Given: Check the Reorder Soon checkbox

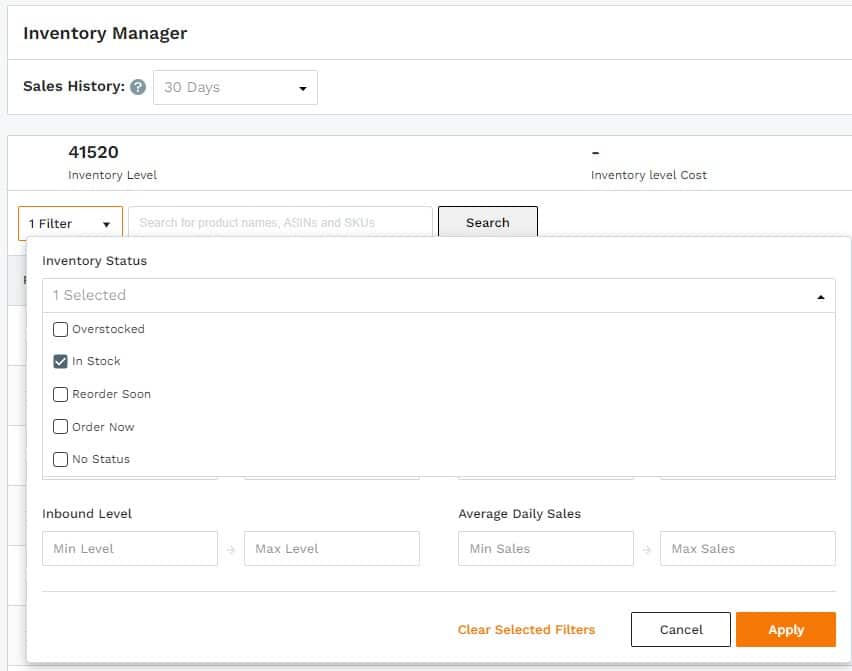Looking at the screenshot, I should [x=60, y=394].
